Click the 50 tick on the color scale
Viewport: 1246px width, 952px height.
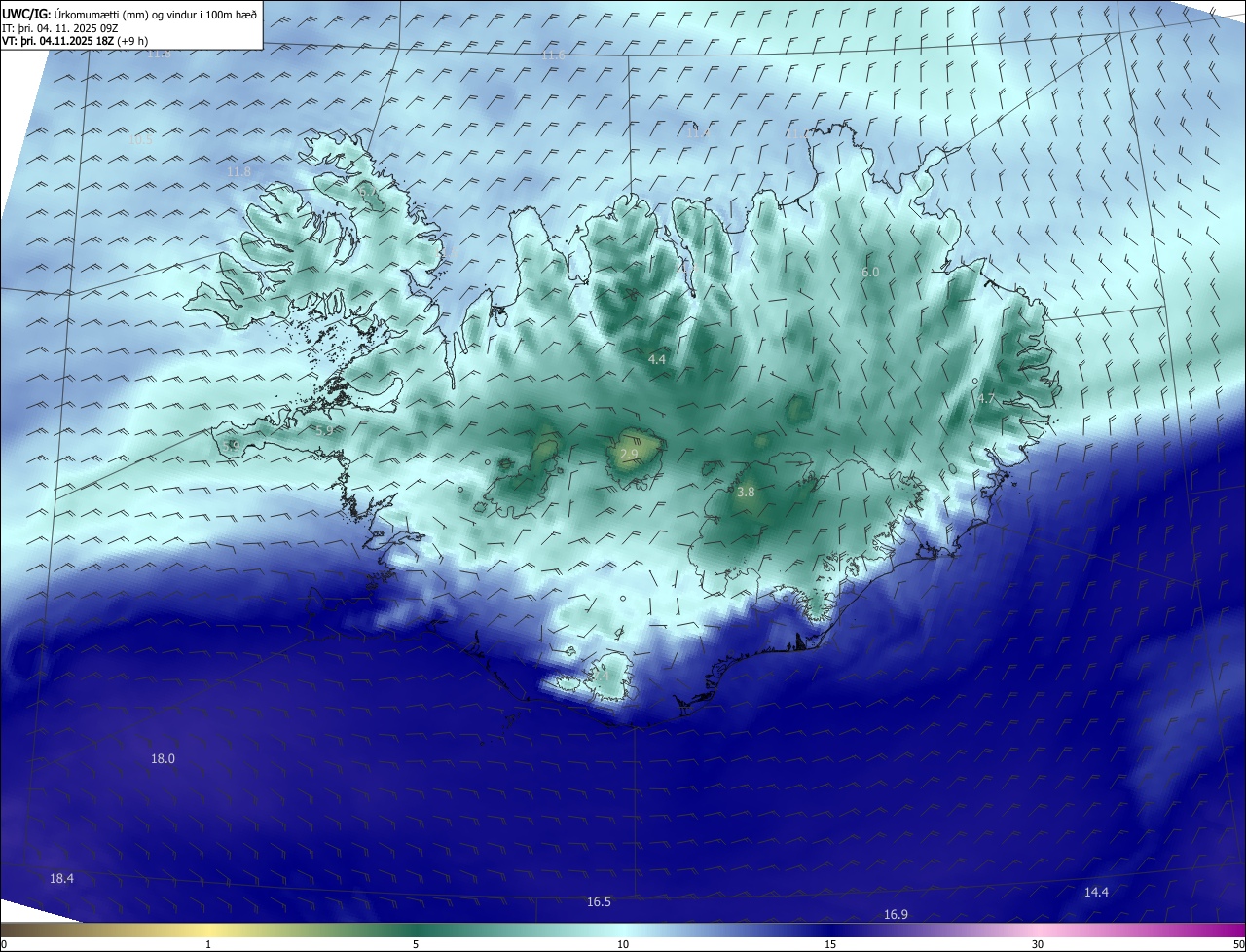coord(1237,944)
